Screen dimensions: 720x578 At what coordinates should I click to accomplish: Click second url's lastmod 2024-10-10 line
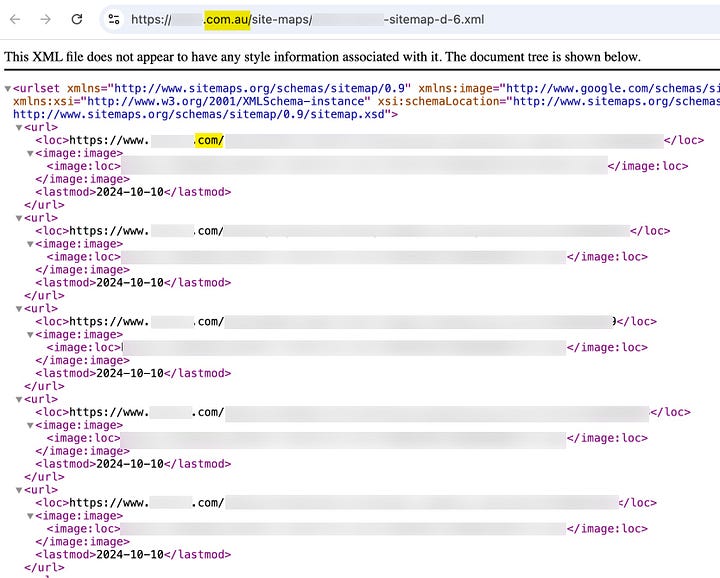tap(133, 282)
